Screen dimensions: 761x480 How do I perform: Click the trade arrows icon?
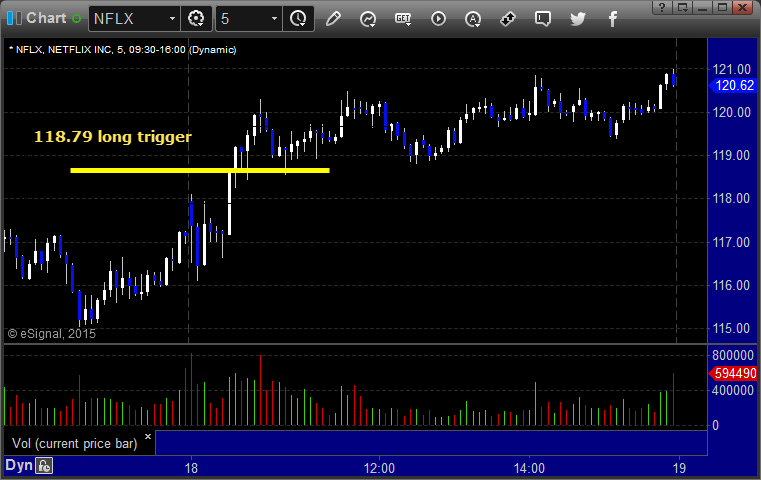click(x=508, y=19)
